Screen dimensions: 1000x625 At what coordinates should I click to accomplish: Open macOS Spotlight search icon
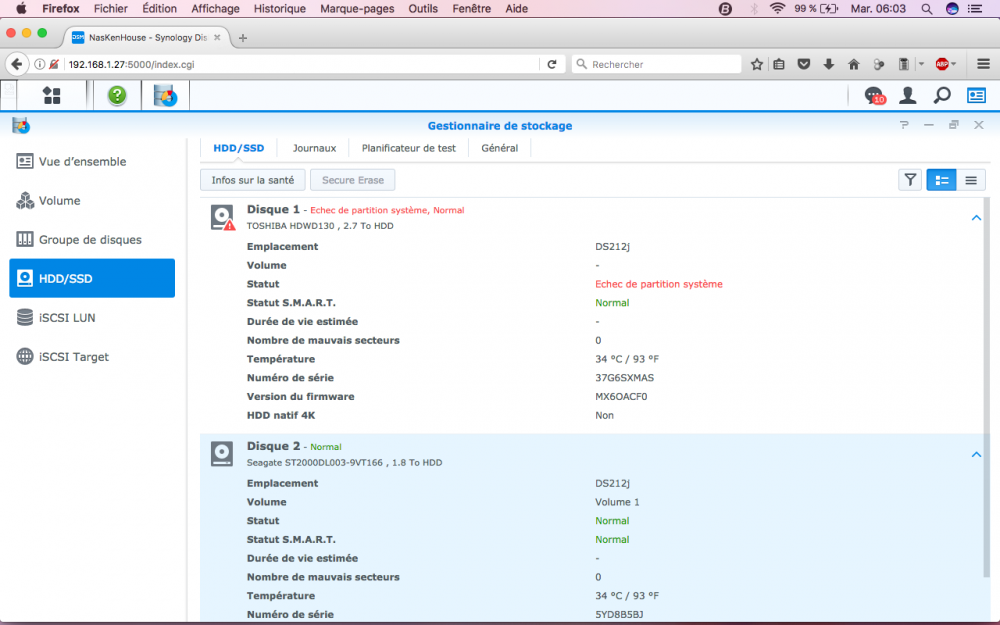point(927,9)
